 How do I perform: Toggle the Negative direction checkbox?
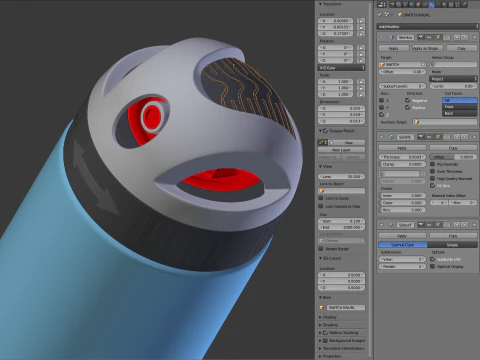coord(407,100)
